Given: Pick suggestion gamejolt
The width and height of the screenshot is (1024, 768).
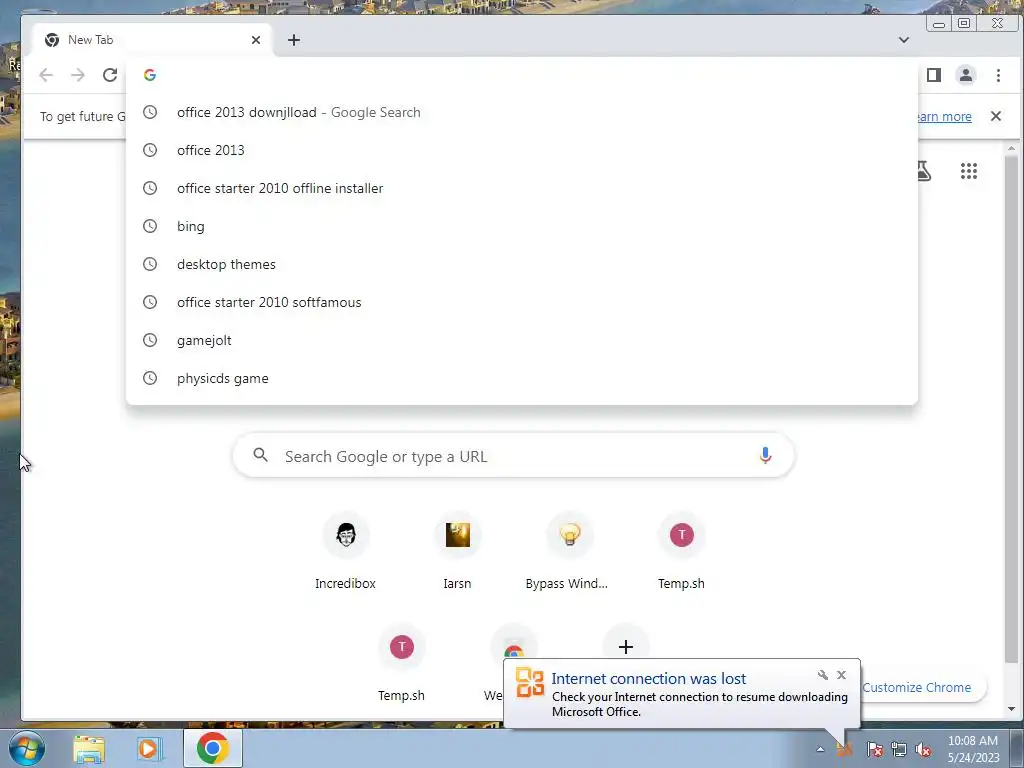Looking at the screenshot, I should (522, 340).
